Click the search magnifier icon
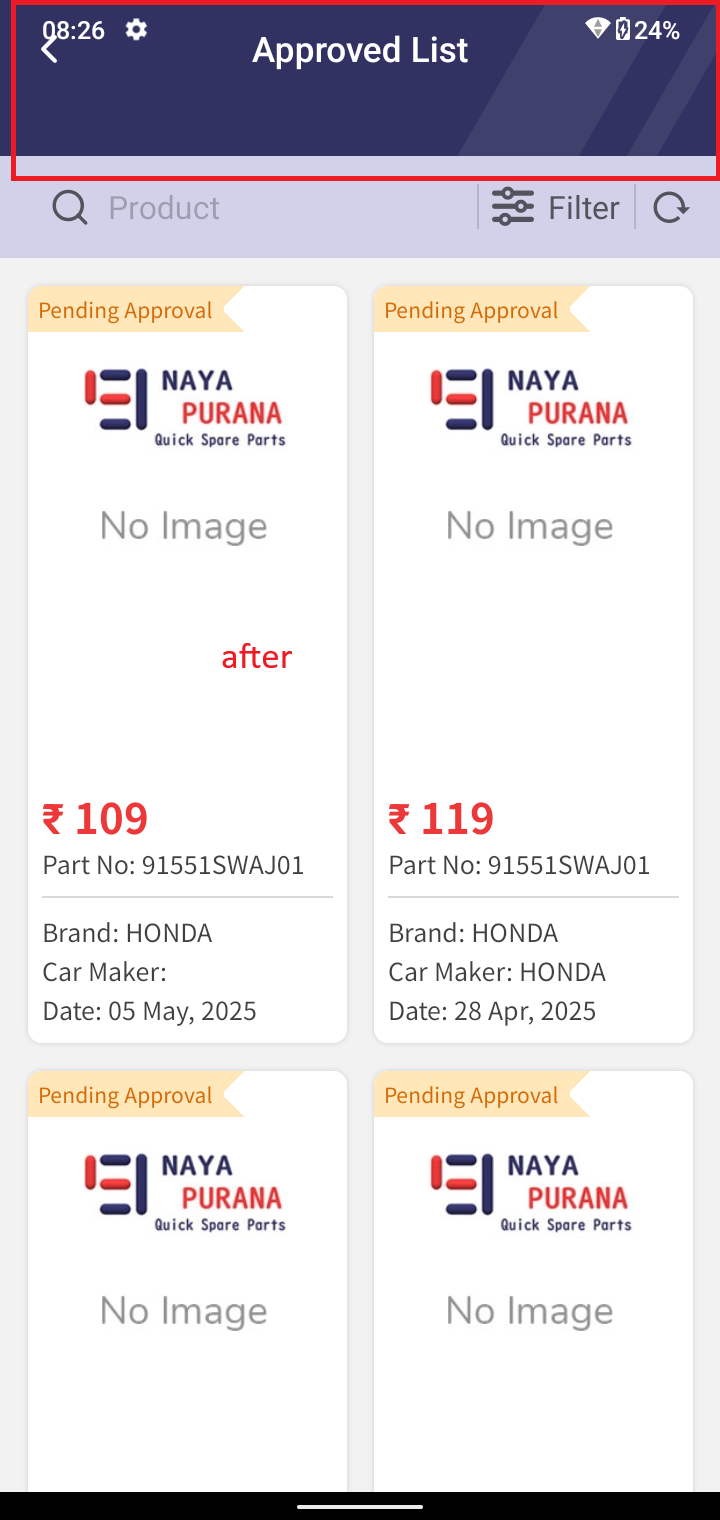The height and width of the screenshot is (1520, 720). (70, 208)
